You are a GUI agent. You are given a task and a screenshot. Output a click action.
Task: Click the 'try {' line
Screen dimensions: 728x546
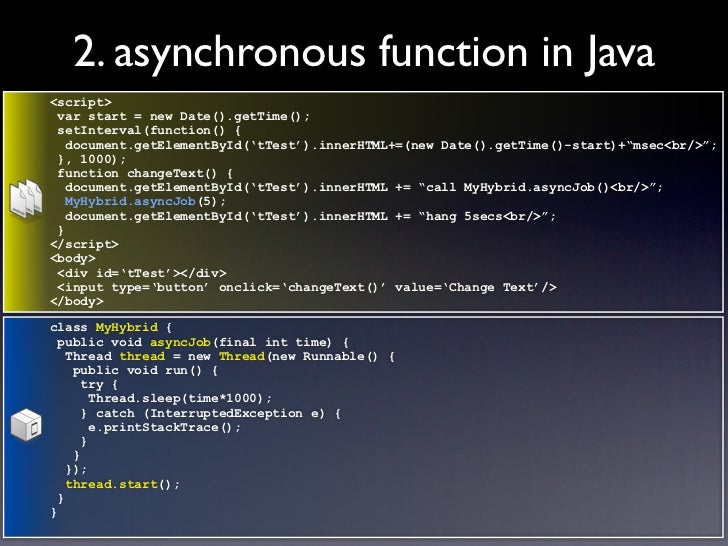(99, 385)
